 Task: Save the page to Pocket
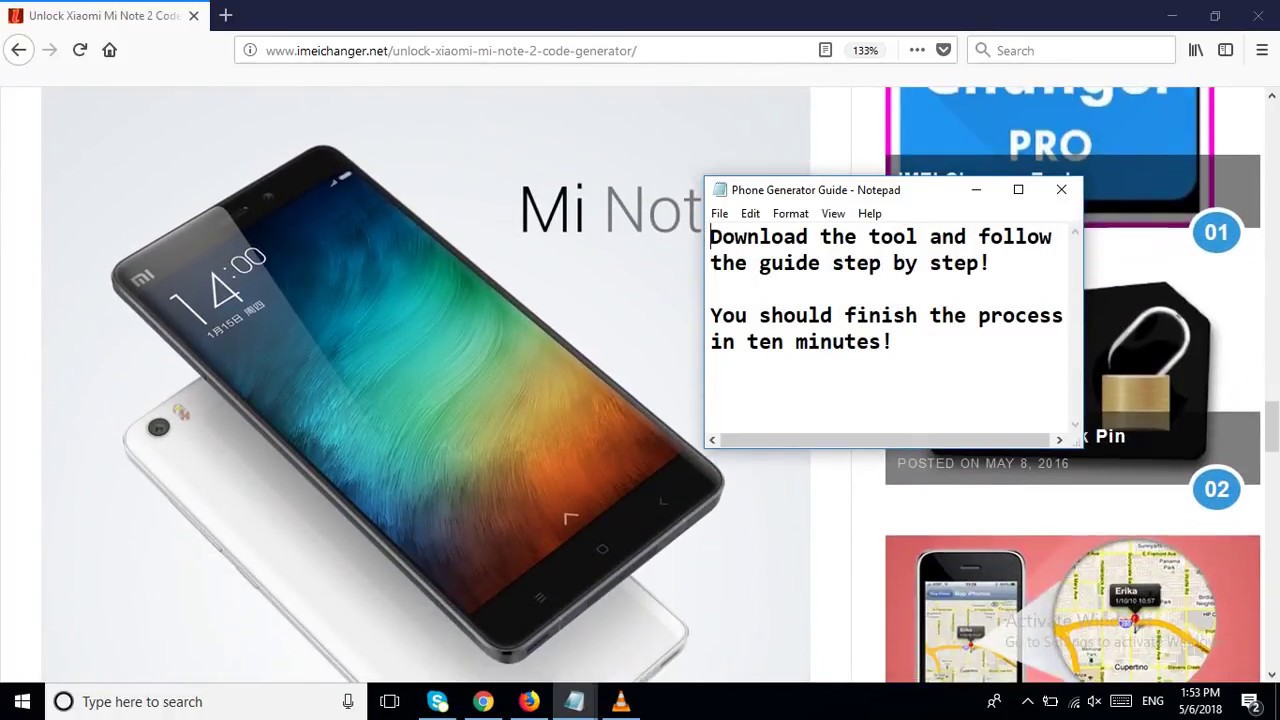coord(943,50)
